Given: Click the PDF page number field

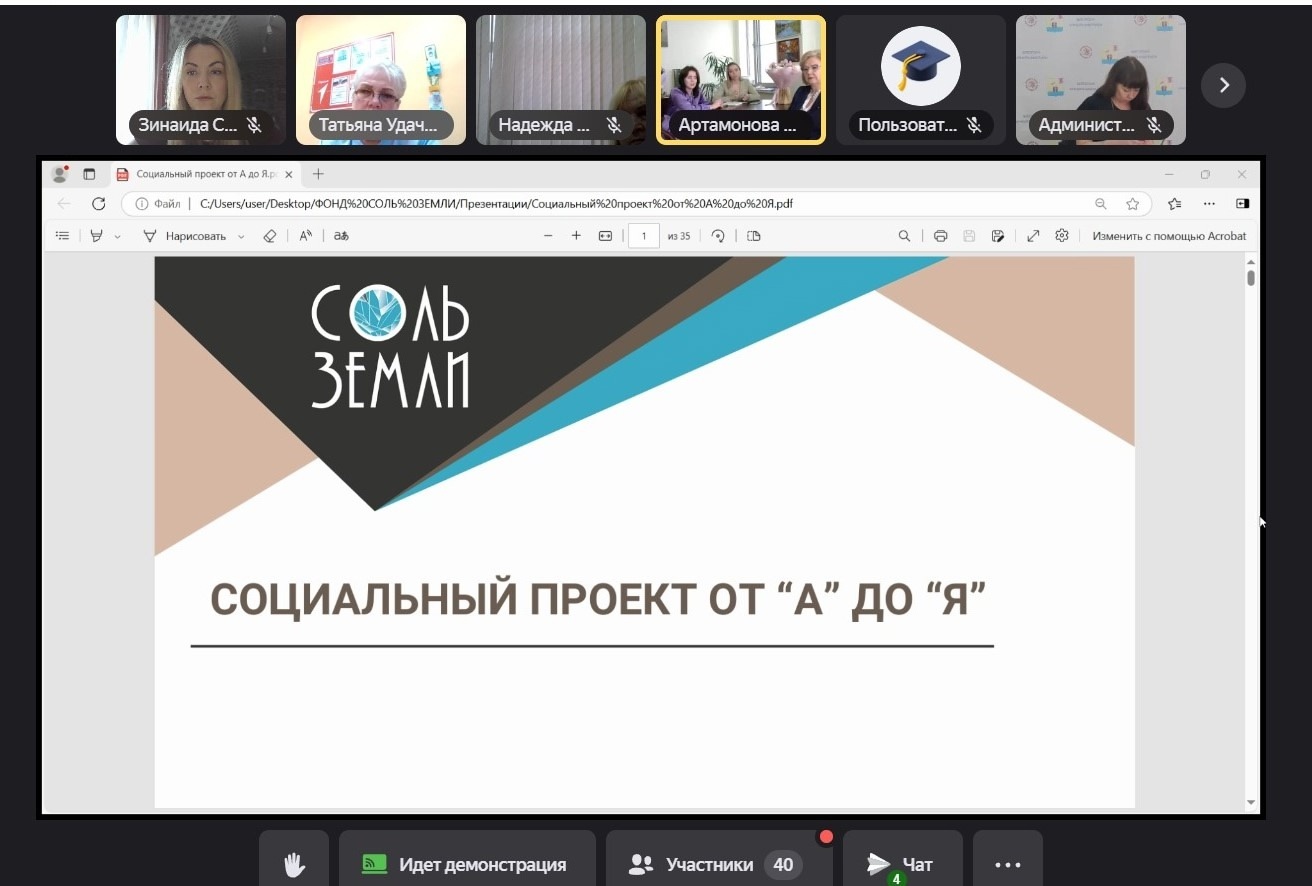Looking at the screenshot, I should [x=644, y=236].
